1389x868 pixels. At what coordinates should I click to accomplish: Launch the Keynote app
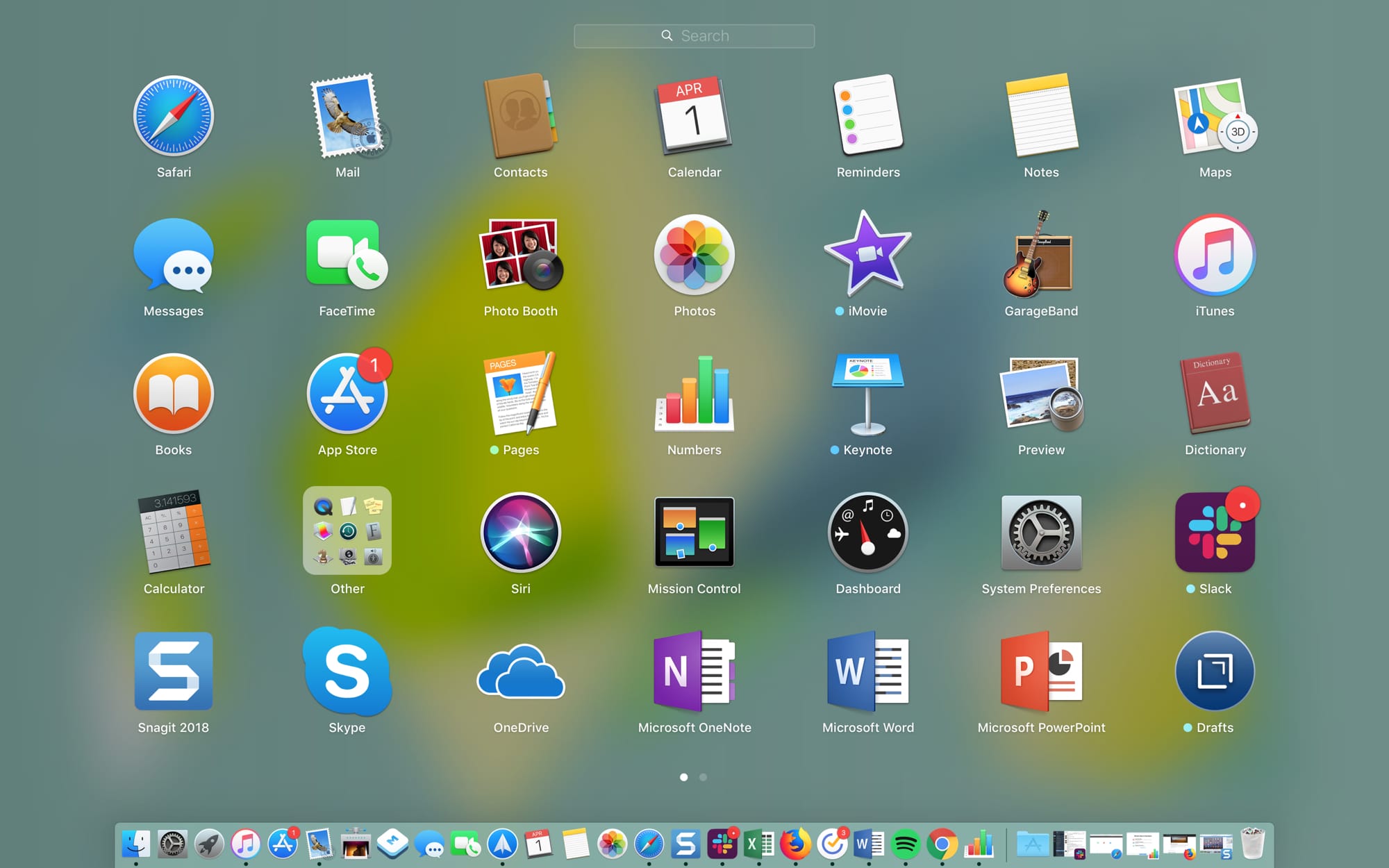[x=867, y=394]
